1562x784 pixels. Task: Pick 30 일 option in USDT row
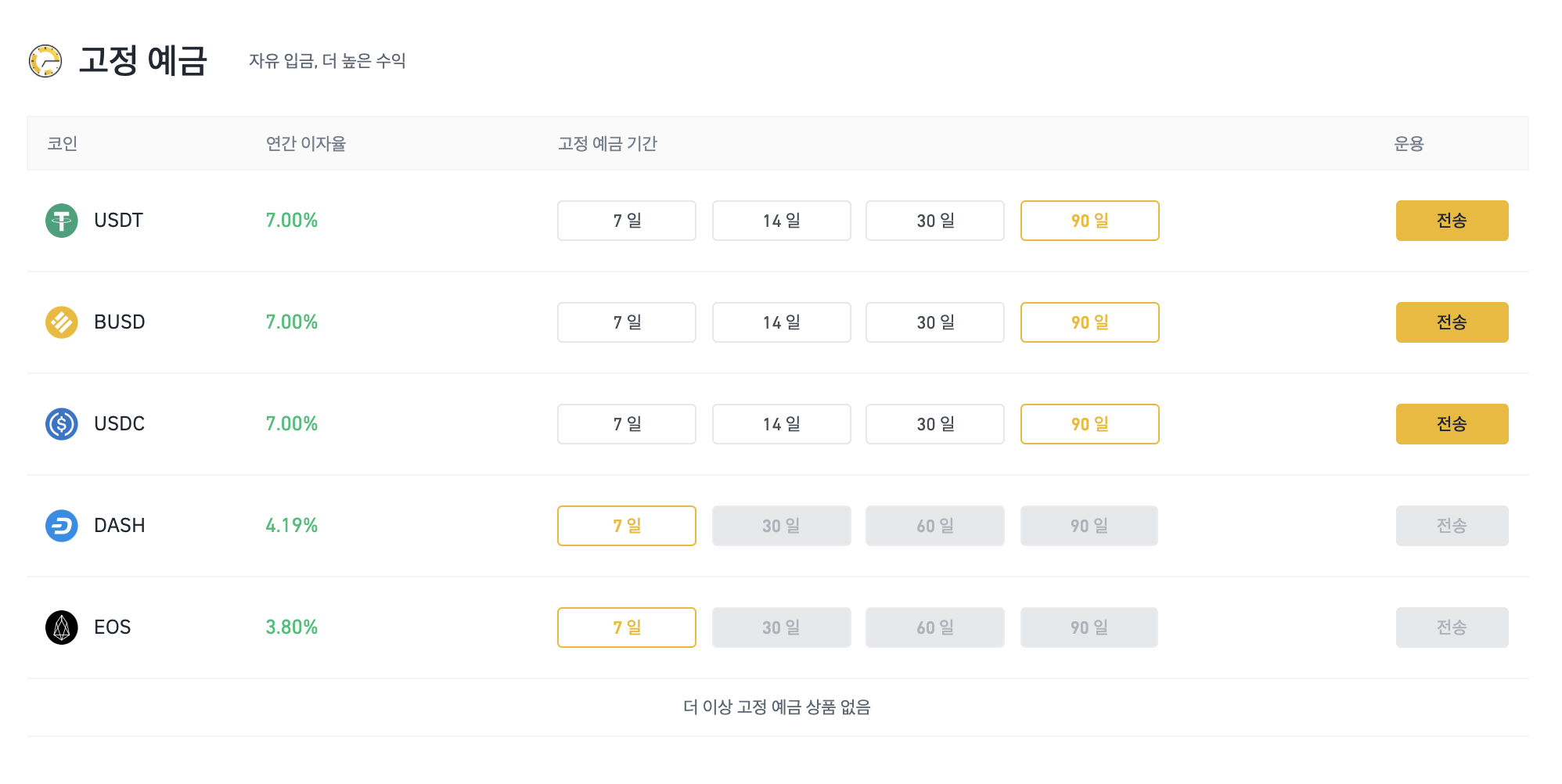click(935, 221)
